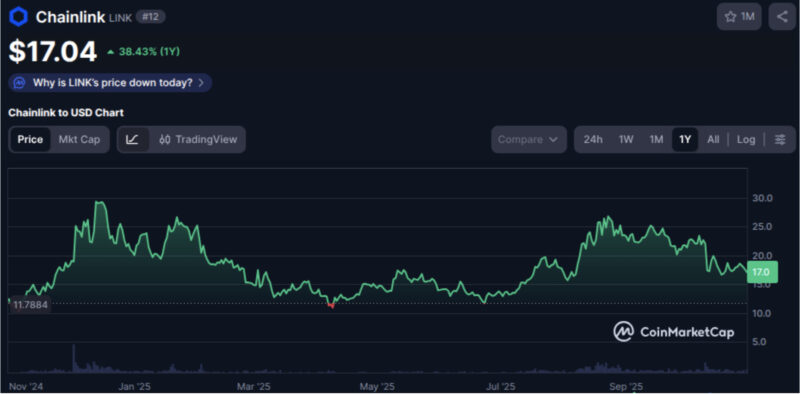Click the May '25 axis label

click(377, 386)
